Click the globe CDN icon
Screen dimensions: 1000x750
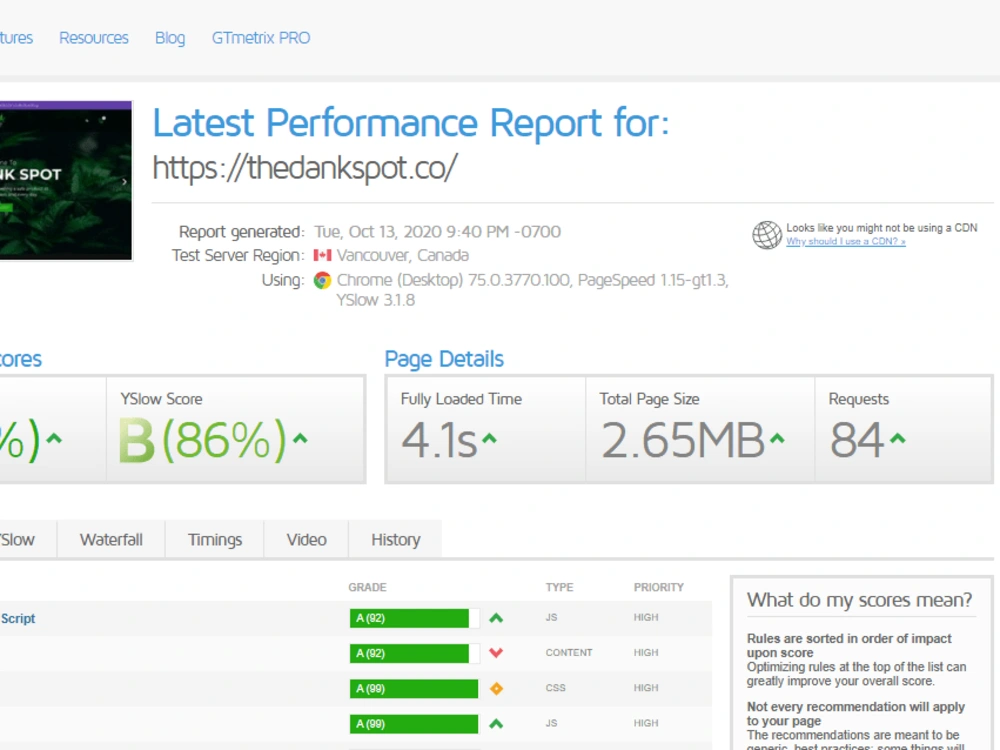click(x=767, y=235)
